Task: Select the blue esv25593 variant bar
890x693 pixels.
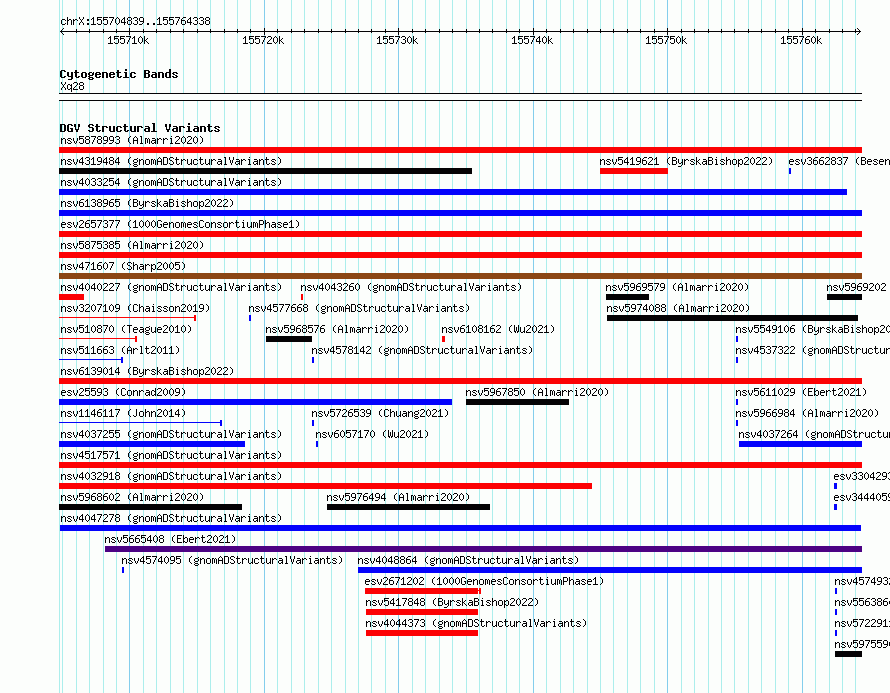Action: [255, 402]
